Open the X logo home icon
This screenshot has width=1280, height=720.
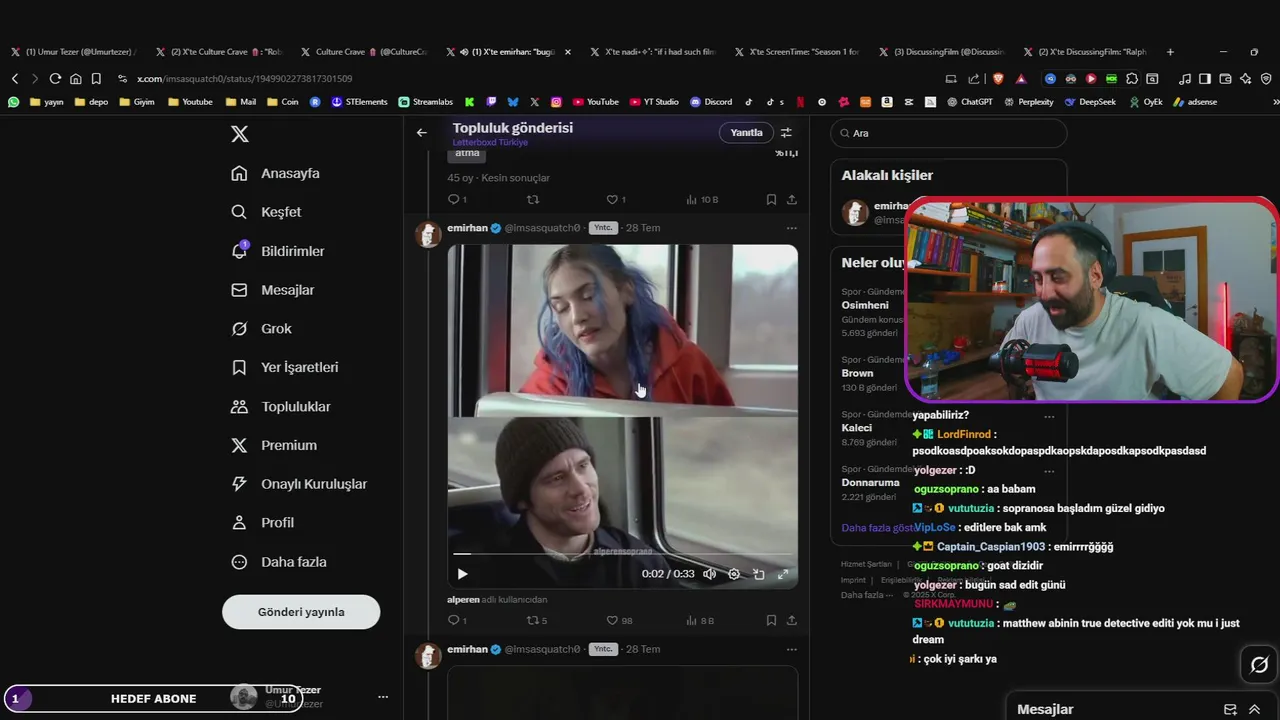pos(240,134)
